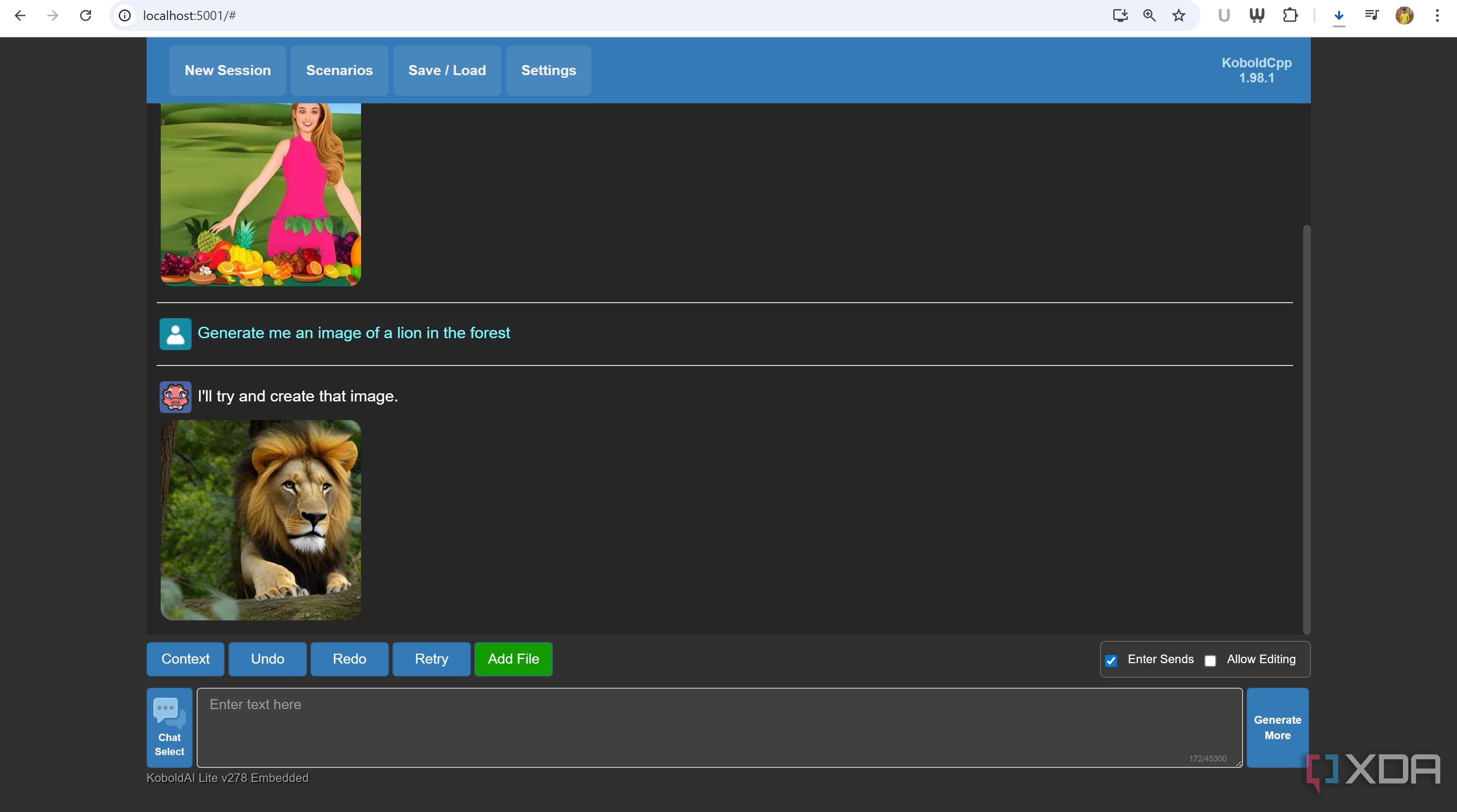Image resolution: width=1457 pixels, height=812 pixels.
Task: Click the KoboldCpp 1.98.1 version link
Action: tap(1256, 71)
